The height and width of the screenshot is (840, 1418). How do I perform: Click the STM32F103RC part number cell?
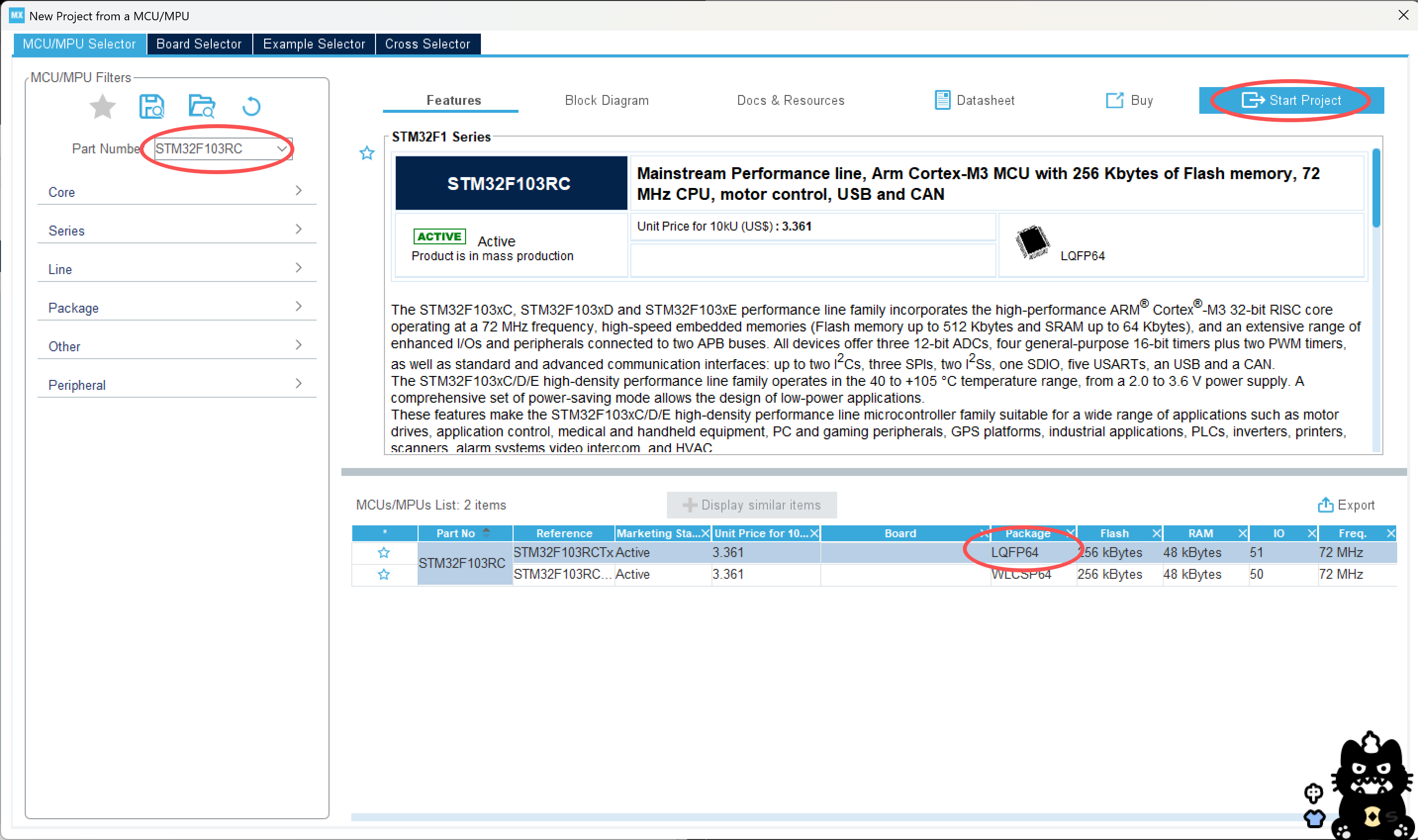pos(465,563)
